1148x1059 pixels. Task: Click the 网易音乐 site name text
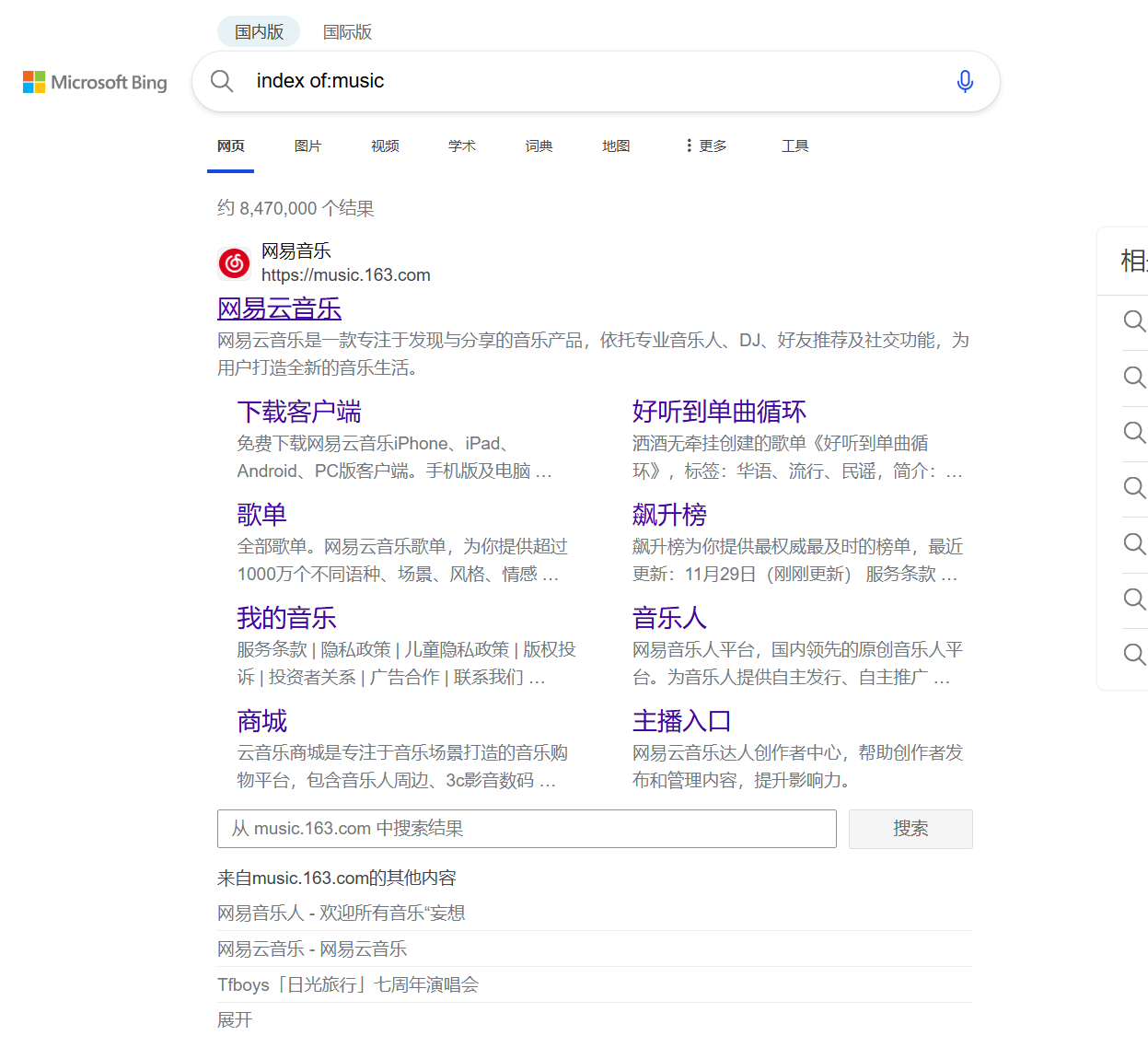[x=296, y=250]
